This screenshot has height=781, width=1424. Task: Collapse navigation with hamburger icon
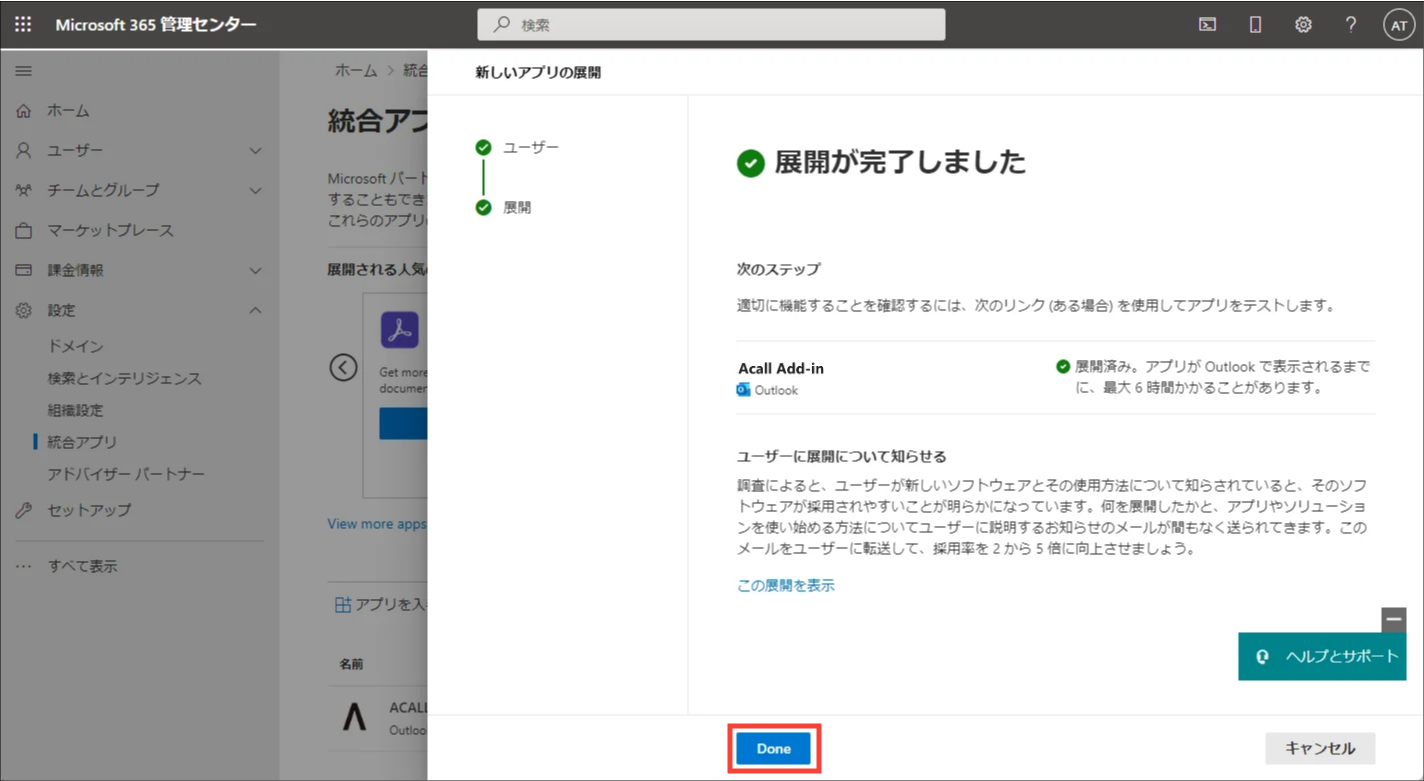pyautogui.click(x=23, y=71)
